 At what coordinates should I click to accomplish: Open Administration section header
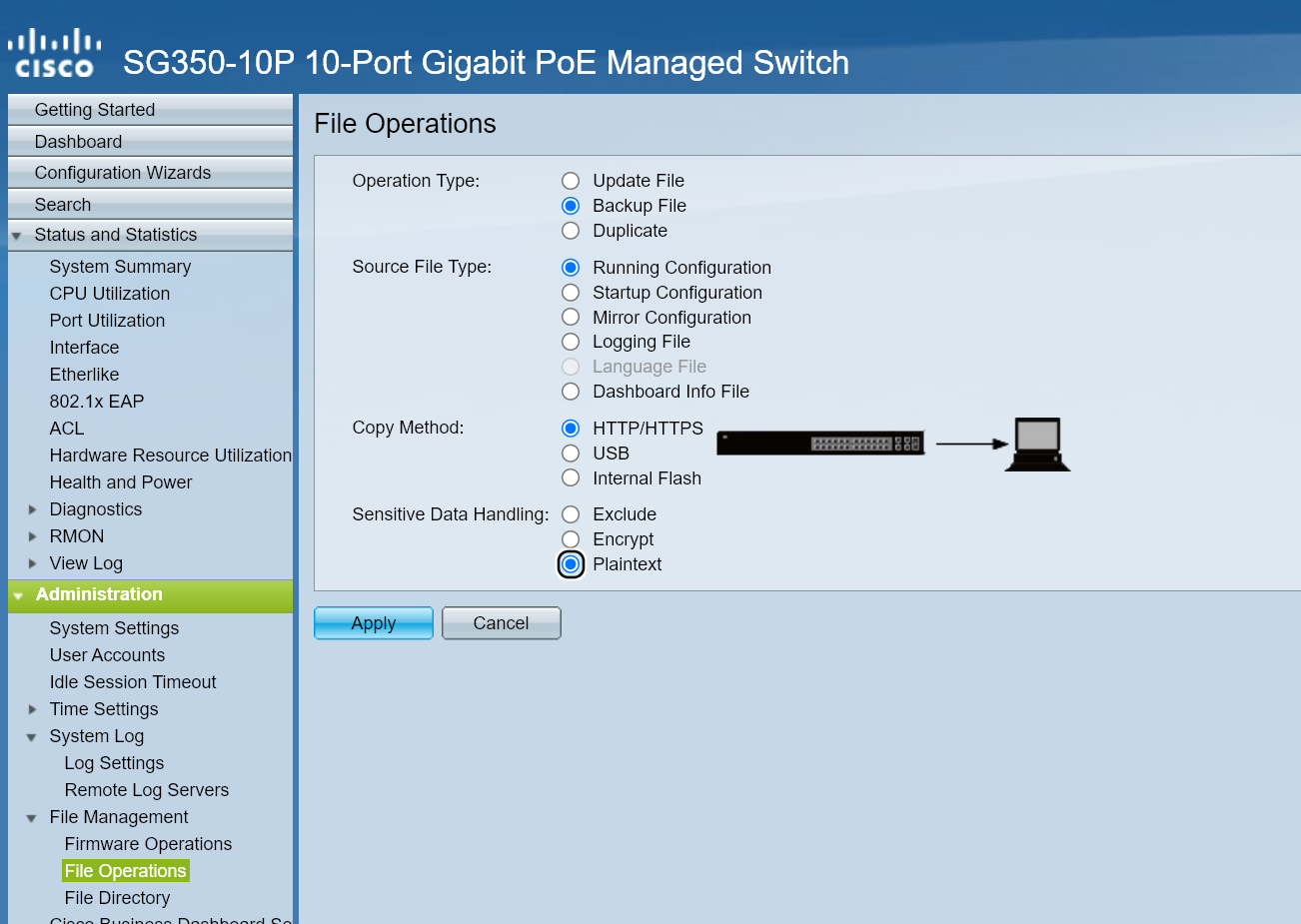click(x=150, y=595)
